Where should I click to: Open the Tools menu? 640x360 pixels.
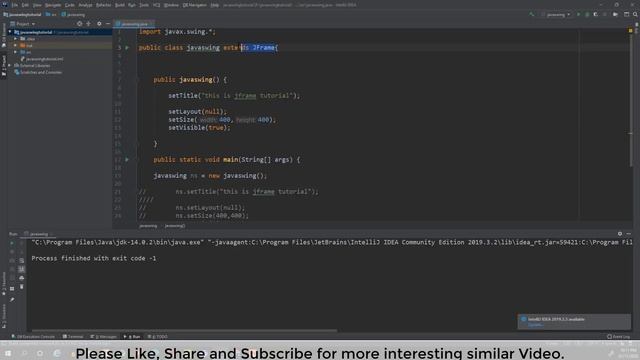(x=144, y=5)
